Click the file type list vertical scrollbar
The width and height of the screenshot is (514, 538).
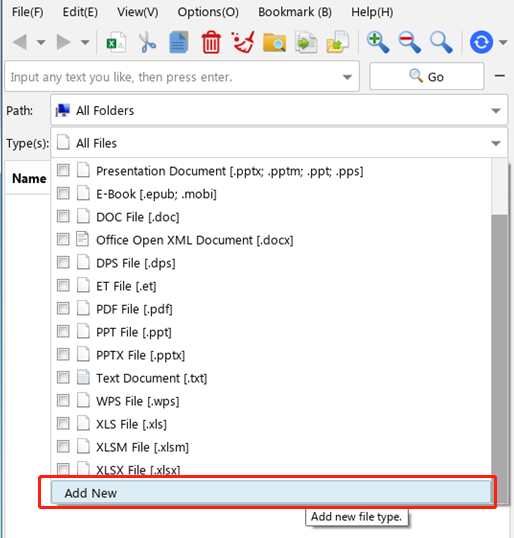click(x=499, y=358)
